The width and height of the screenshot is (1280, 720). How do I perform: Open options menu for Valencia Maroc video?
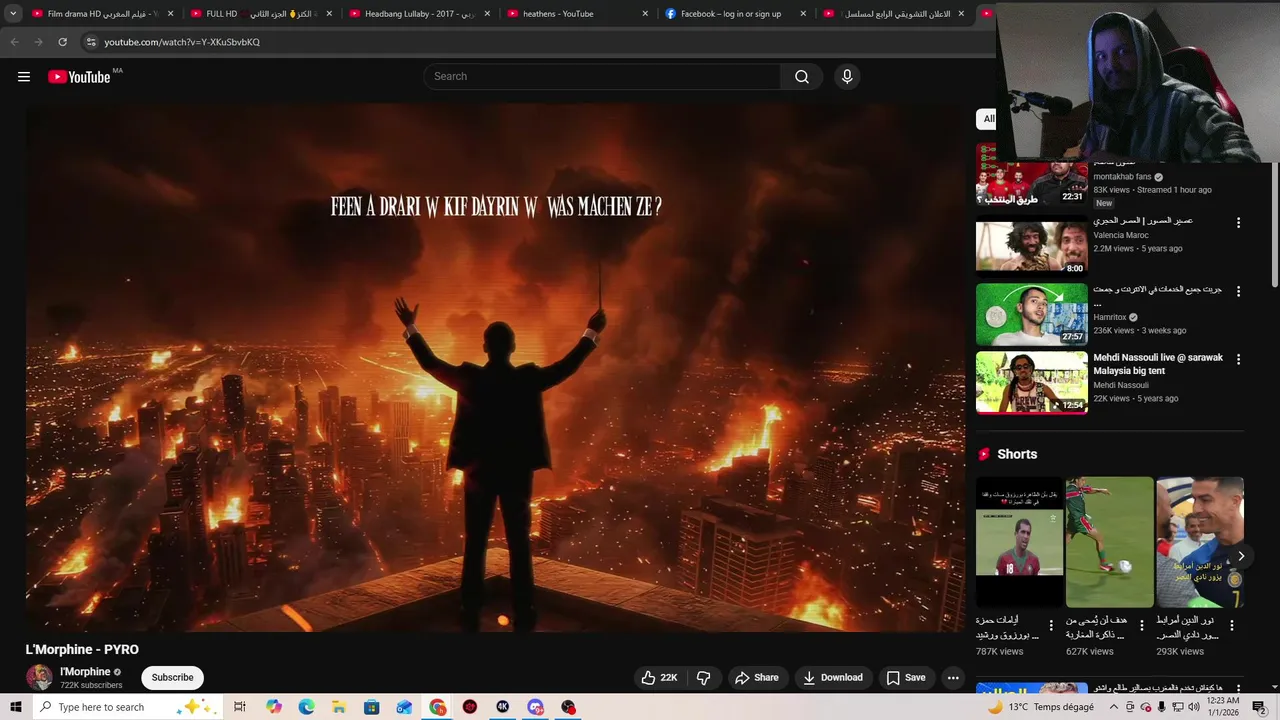coord(1238,223)
